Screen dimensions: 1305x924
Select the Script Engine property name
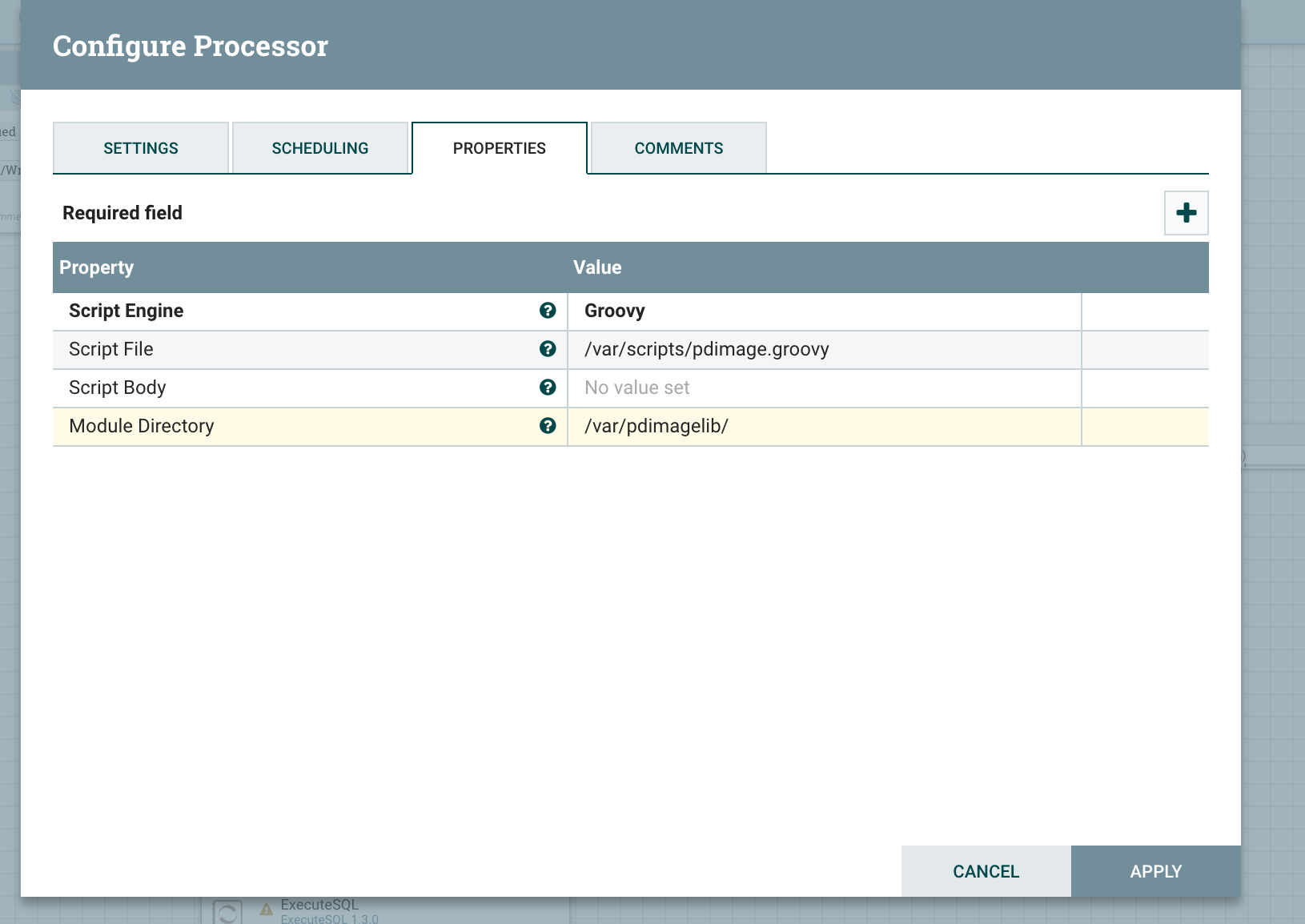tap(126, 311)
